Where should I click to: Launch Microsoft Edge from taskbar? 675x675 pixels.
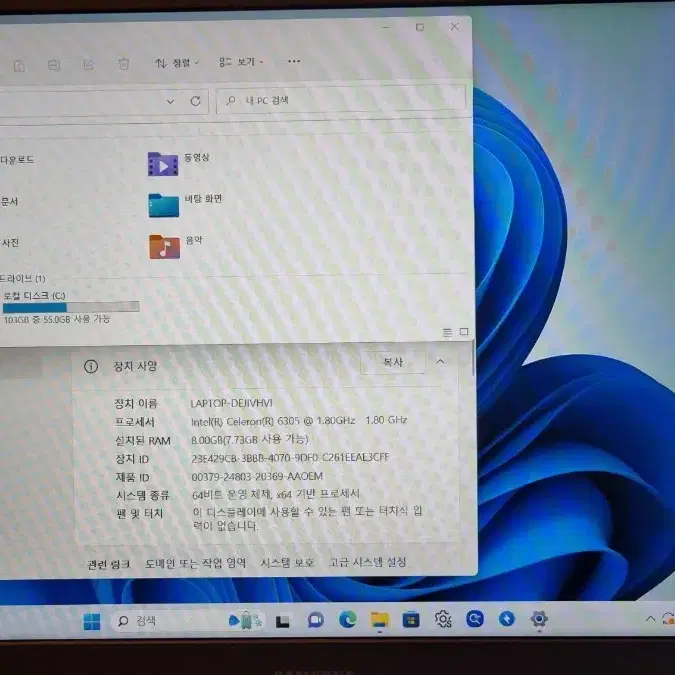[x=348, y=619]
